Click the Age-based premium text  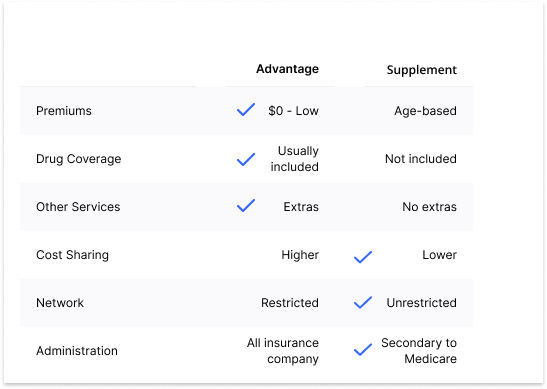point(425,111)
